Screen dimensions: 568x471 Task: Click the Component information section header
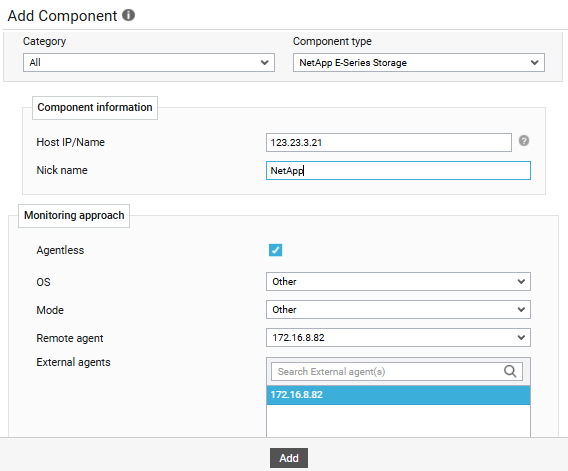(95, 108)
